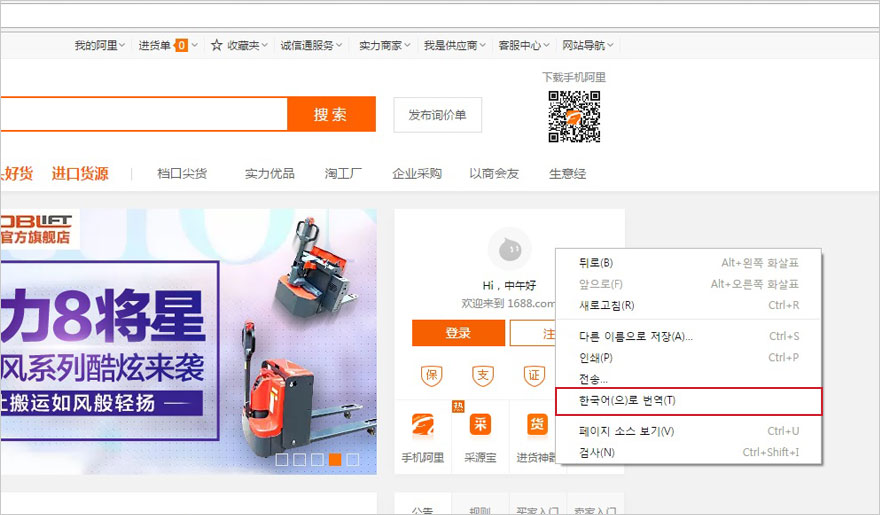Select the highlighted orange carousel indicator
This screenshot has width=880, height=515.
335,459
